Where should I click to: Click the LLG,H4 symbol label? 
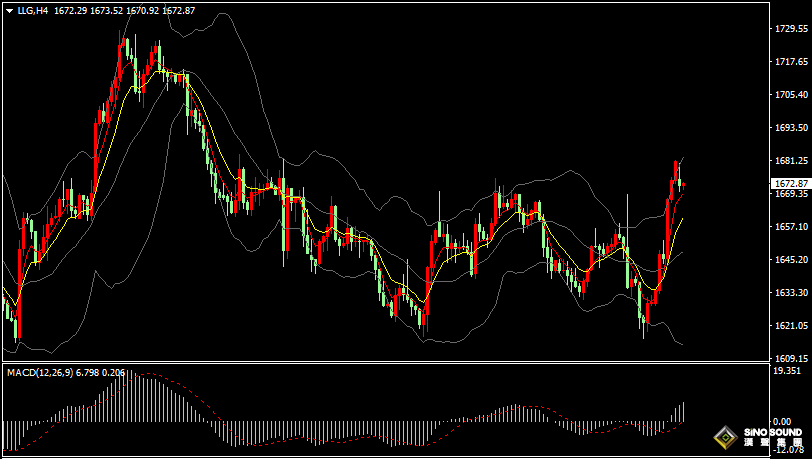(x=33, y=11)
